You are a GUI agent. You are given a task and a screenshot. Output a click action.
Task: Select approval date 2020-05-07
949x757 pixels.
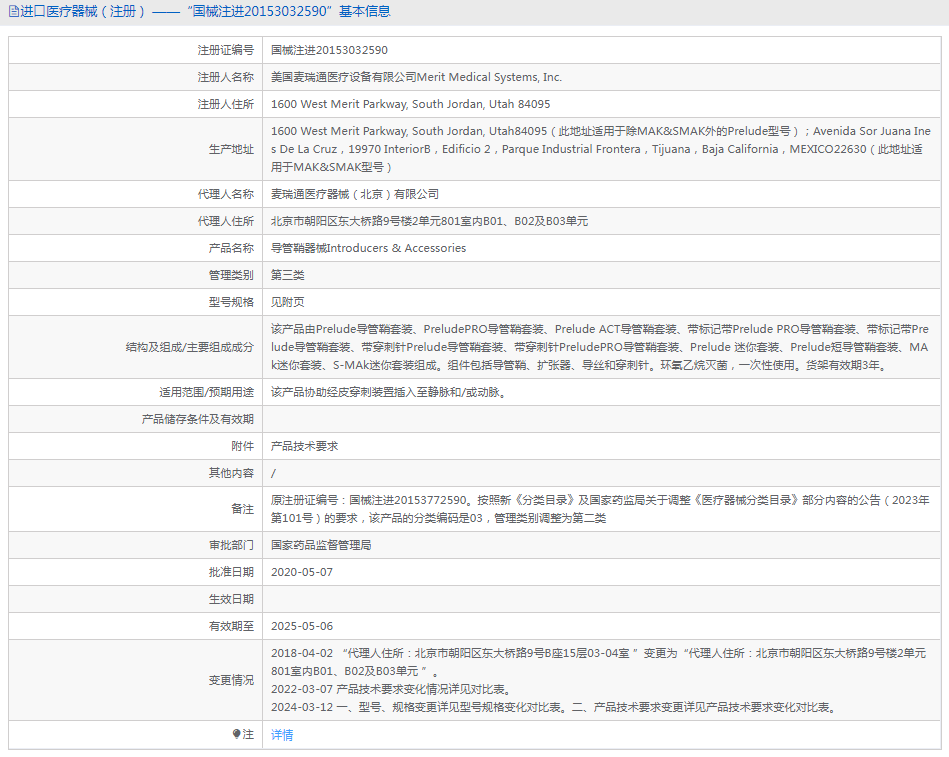point(302,572)
